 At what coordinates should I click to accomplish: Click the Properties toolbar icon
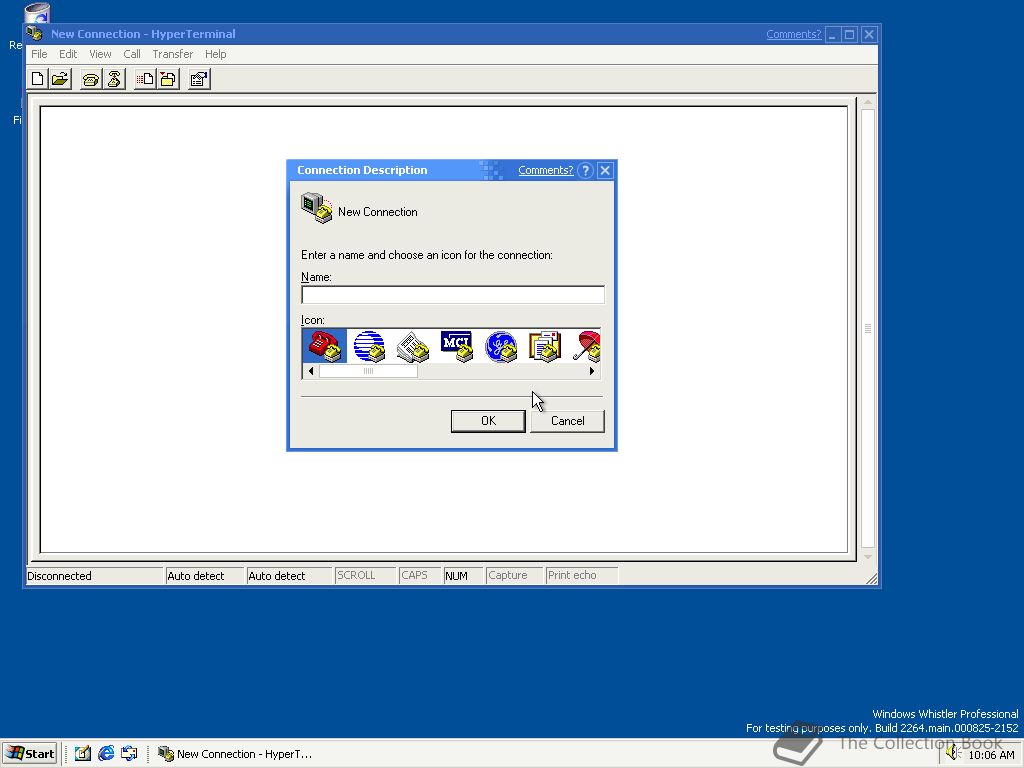tap(199, 79)
